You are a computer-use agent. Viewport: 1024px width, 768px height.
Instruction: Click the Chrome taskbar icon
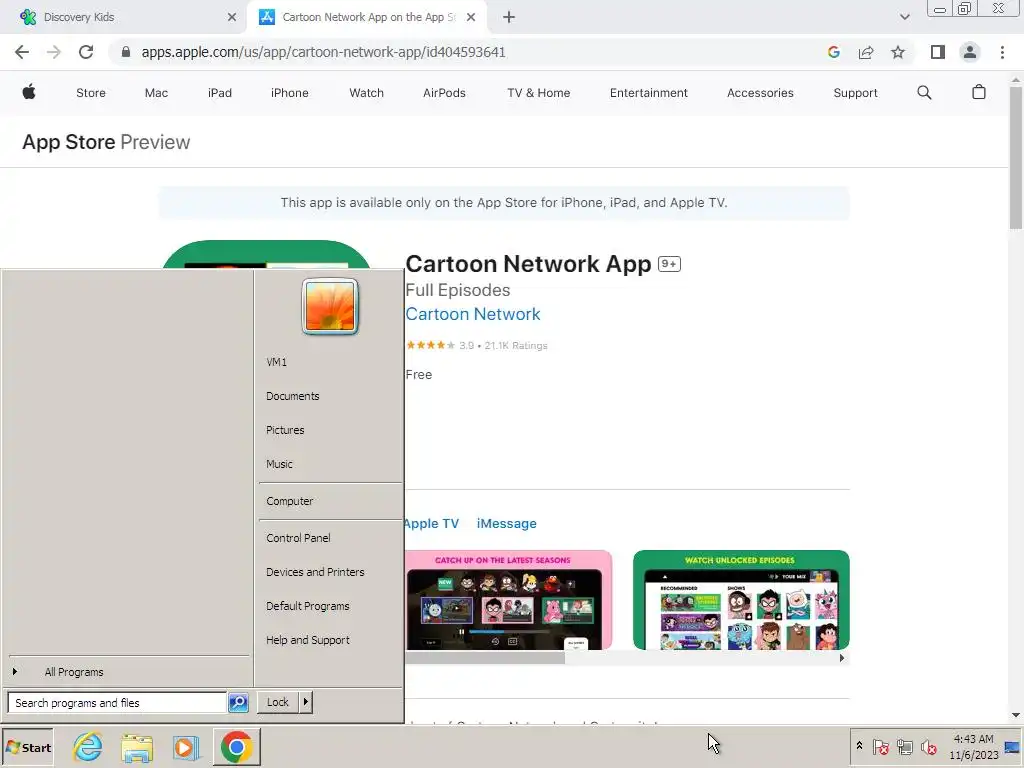[x=236, y=747]
